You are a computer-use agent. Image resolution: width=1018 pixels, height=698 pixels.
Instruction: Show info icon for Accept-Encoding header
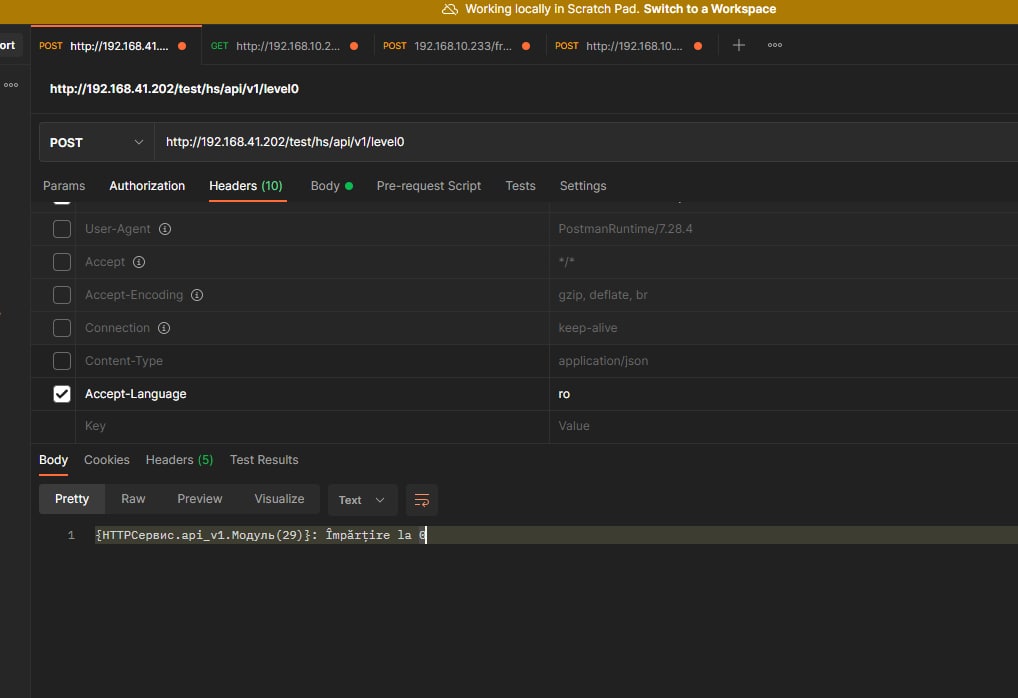[197, 295]
